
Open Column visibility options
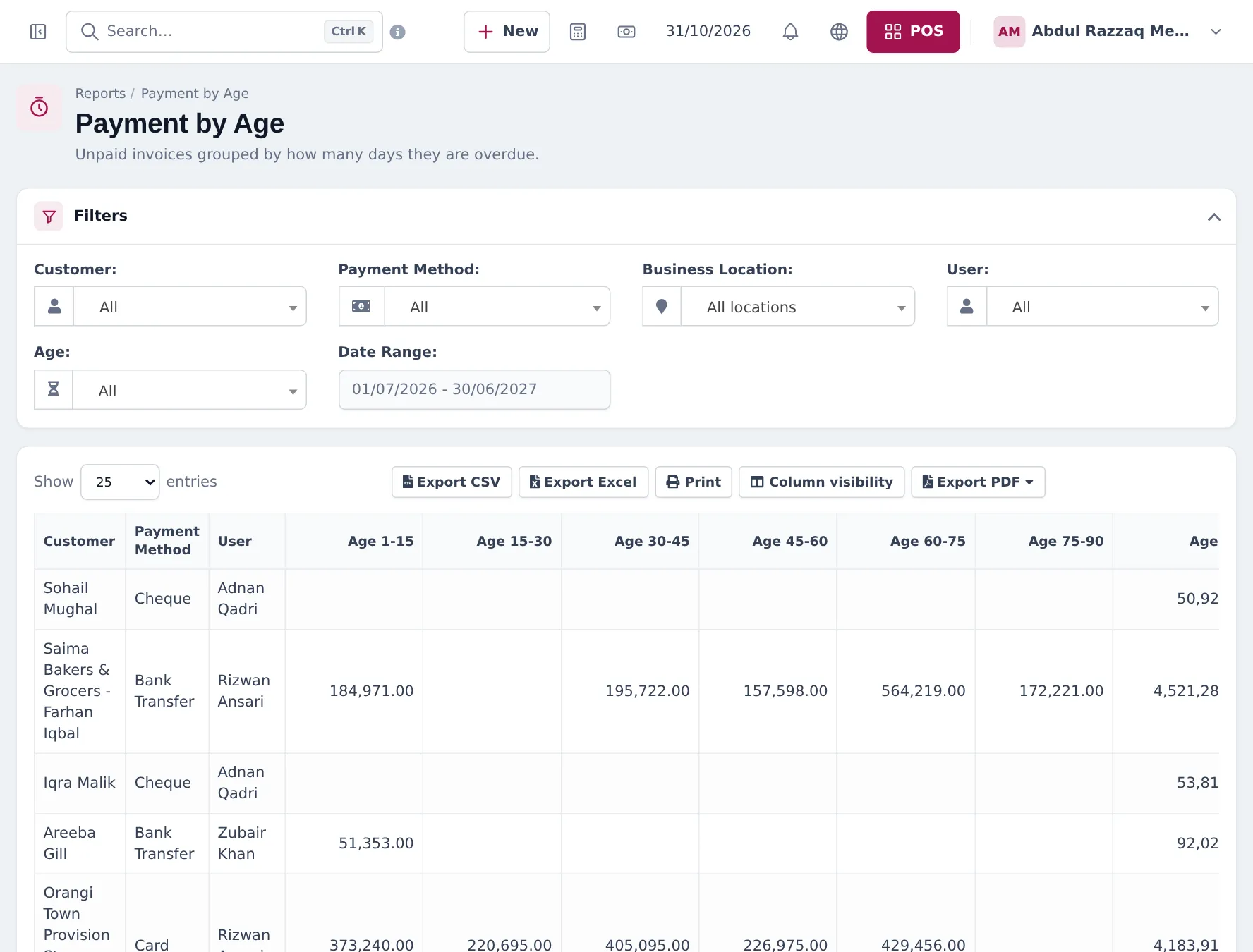821,482
